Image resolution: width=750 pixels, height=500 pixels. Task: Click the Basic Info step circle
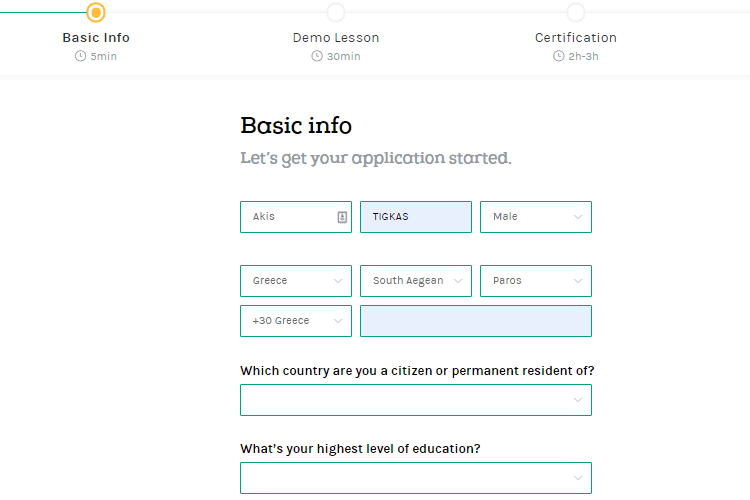(95, 12)
